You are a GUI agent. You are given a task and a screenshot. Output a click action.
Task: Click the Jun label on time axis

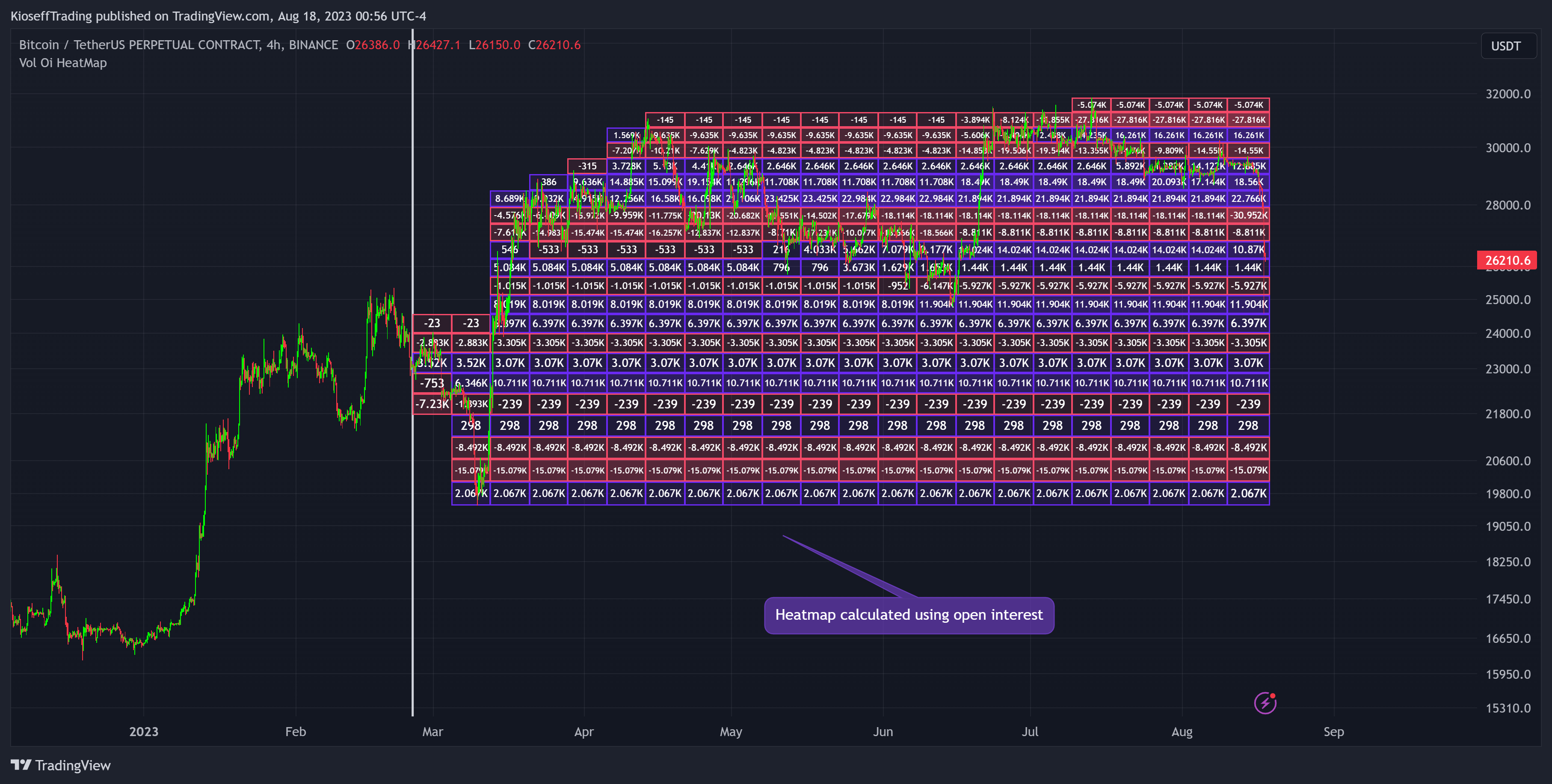[x=883, y=731]
